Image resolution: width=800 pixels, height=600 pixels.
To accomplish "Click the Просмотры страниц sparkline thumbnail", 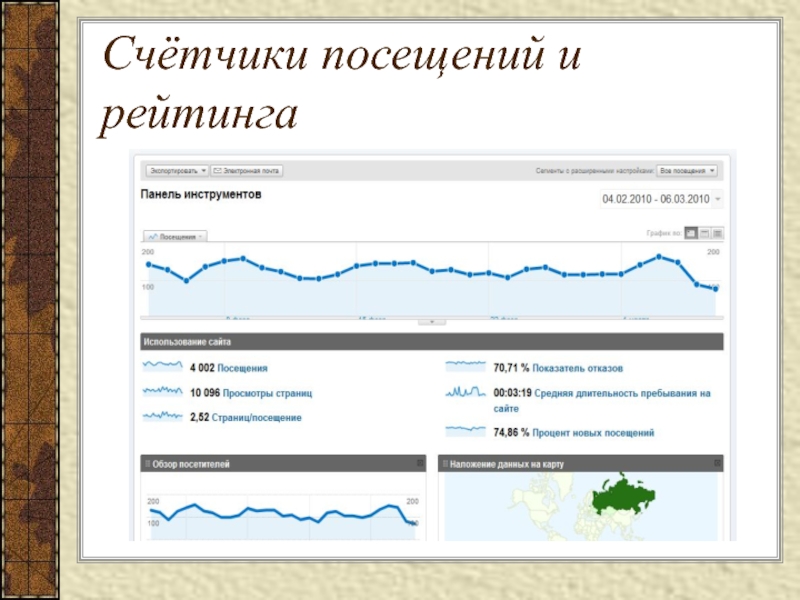I will click(163, 391).
